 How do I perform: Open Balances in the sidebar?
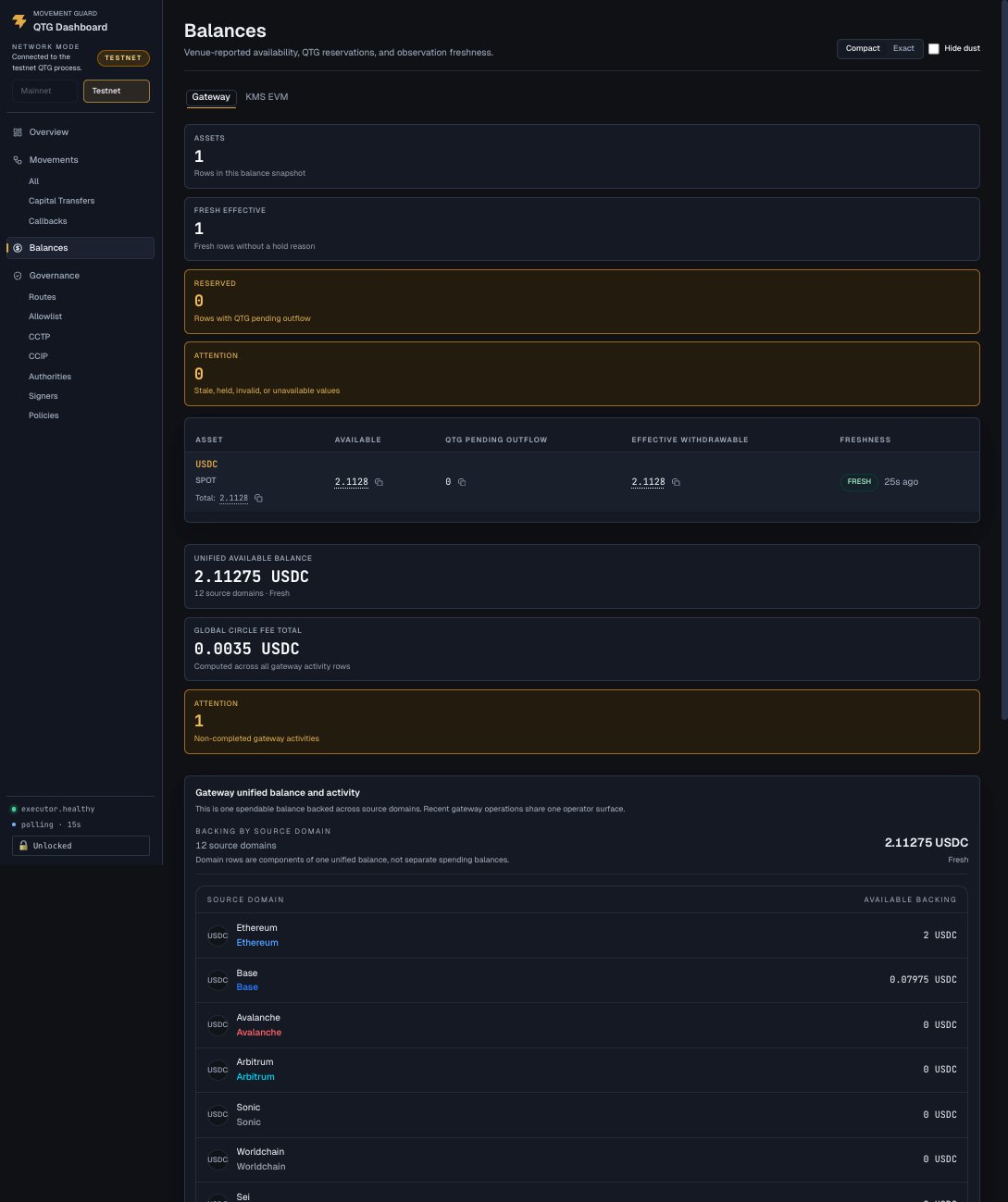(80, 248)
